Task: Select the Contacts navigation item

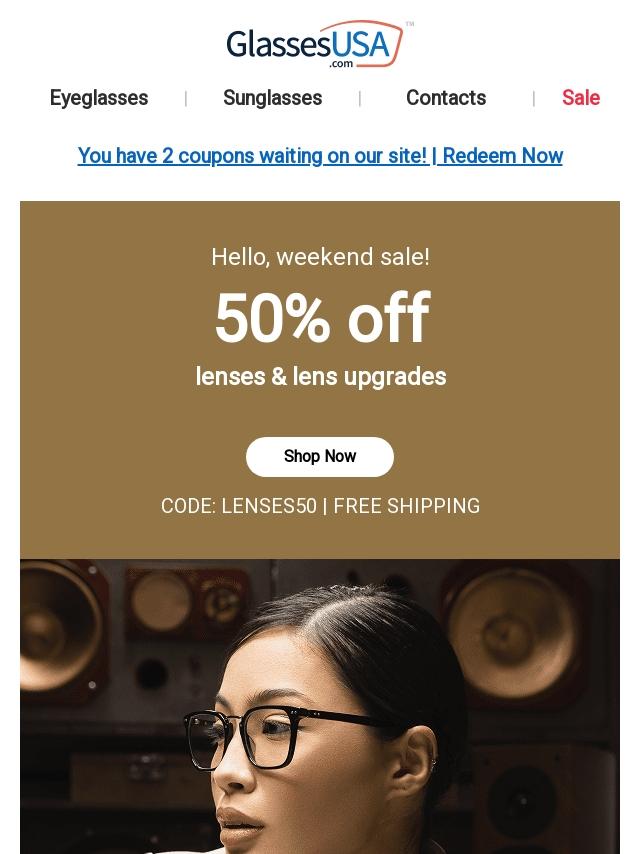Action: (x=446, y=98)
